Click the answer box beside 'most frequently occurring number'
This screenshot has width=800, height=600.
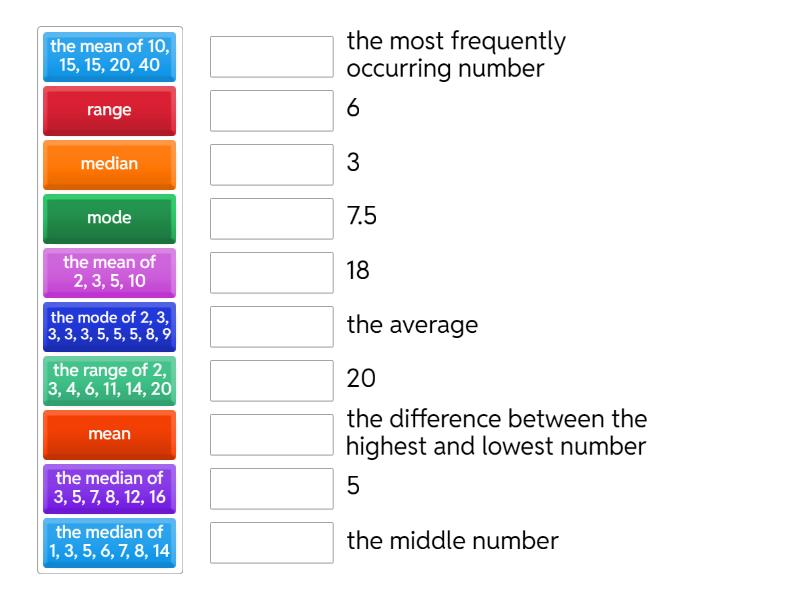coord(272,57)
